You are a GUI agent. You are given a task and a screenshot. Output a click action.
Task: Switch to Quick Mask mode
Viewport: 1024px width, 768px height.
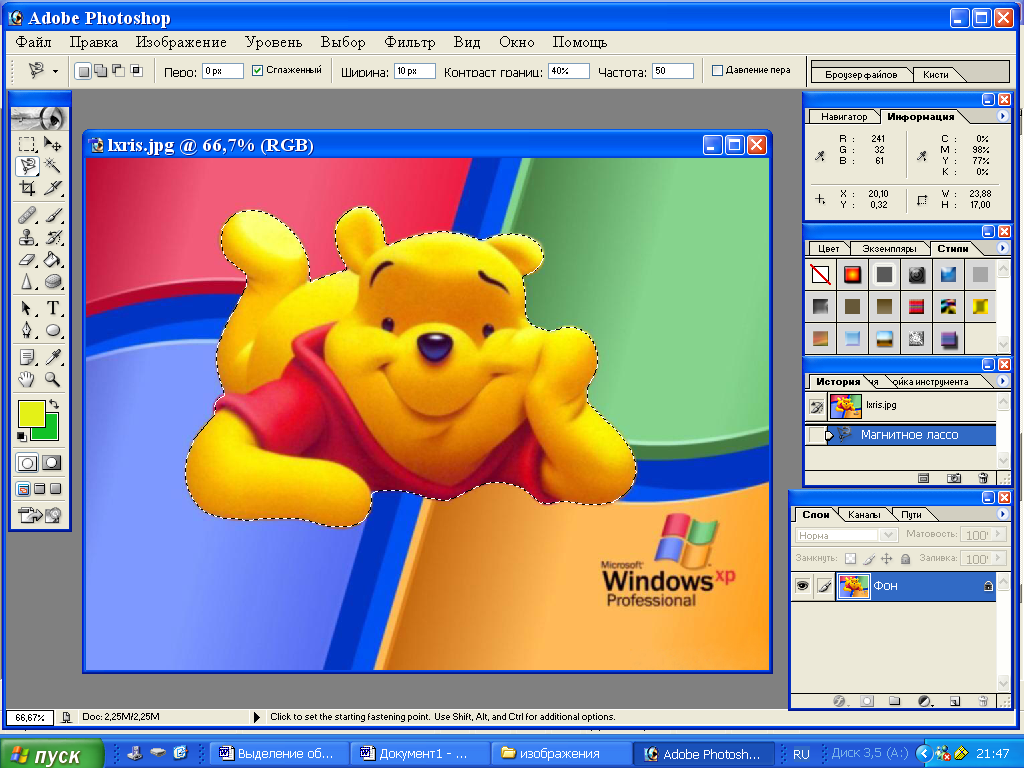52,463
